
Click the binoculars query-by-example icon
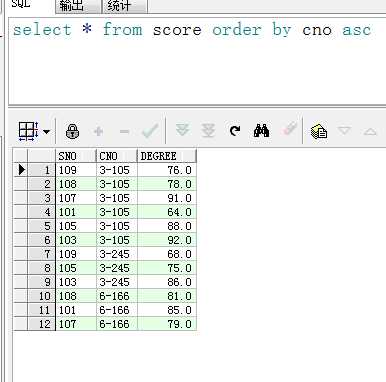[x=261, y=130]
